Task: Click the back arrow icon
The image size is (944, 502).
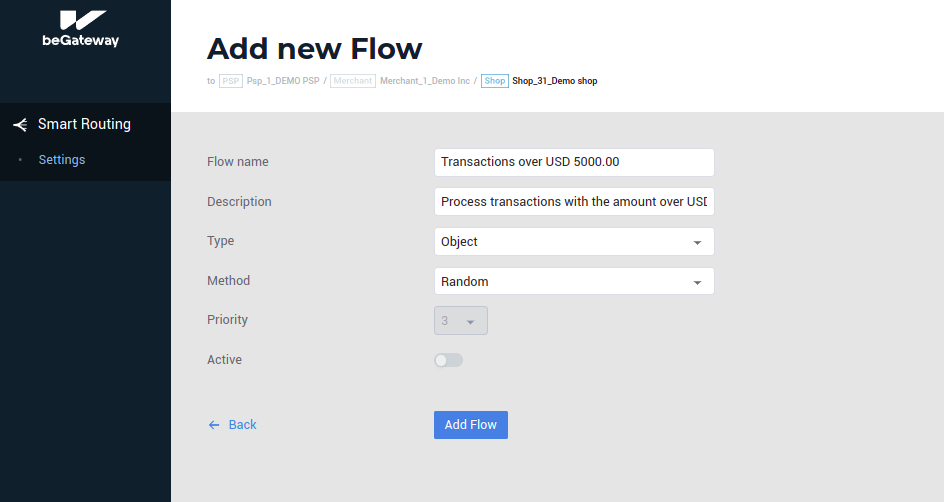Action: [x=214, y=425]
